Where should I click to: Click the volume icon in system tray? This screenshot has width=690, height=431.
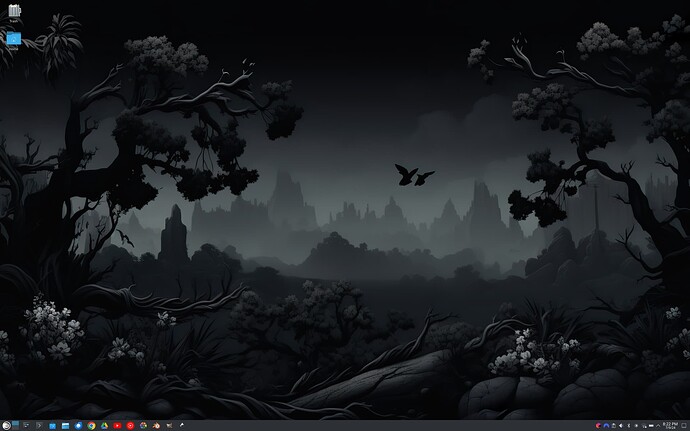point(621,425)
